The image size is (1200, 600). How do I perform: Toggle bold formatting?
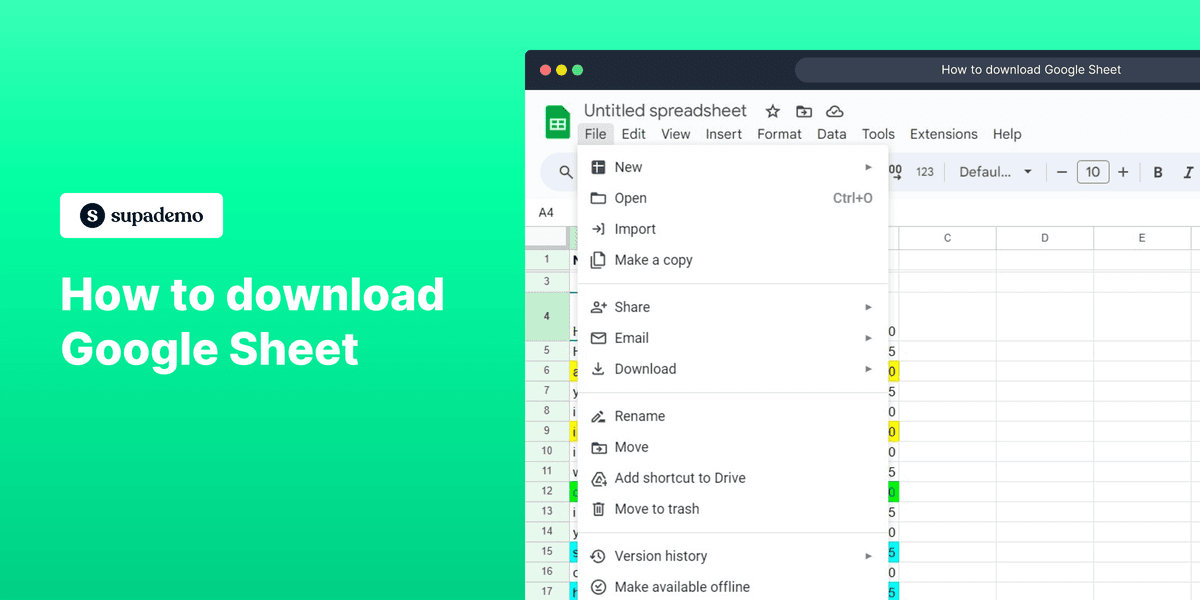coord(1157,171)
